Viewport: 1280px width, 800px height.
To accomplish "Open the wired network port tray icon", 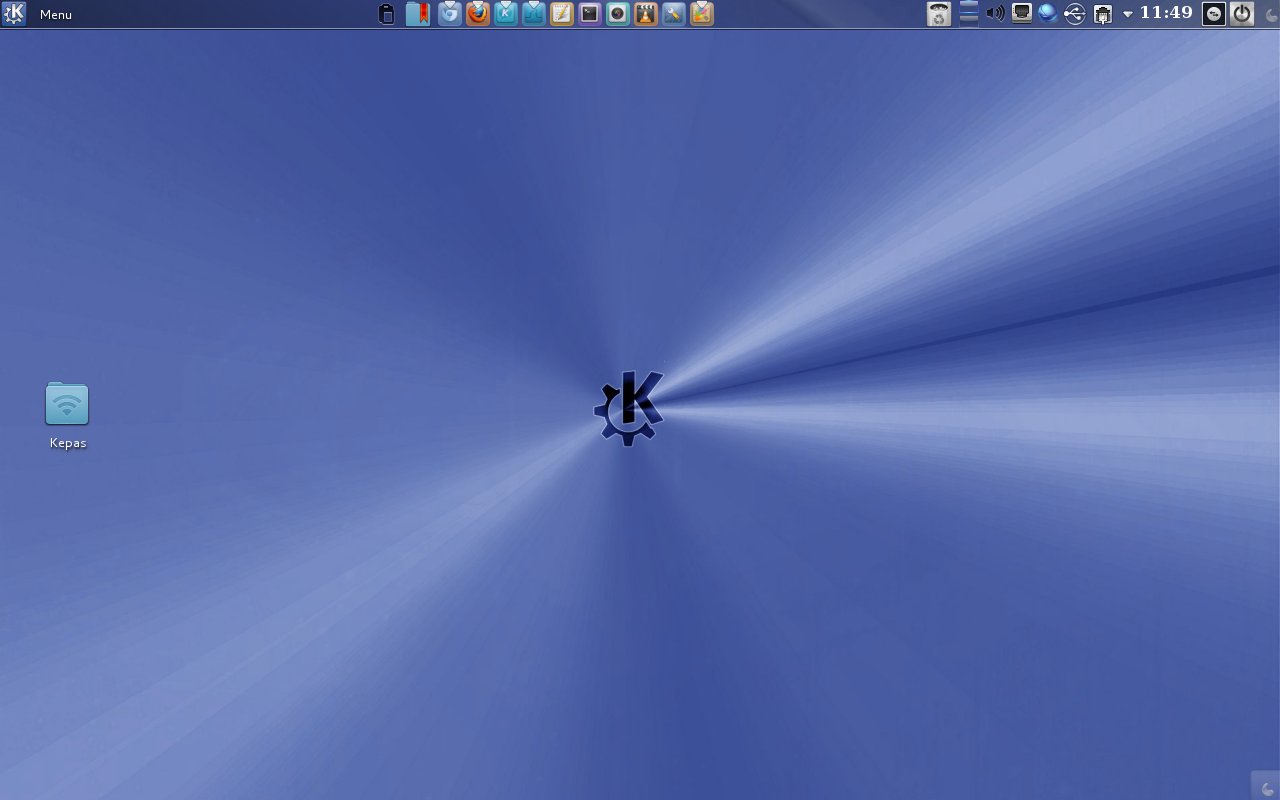I will [1022, 14].
